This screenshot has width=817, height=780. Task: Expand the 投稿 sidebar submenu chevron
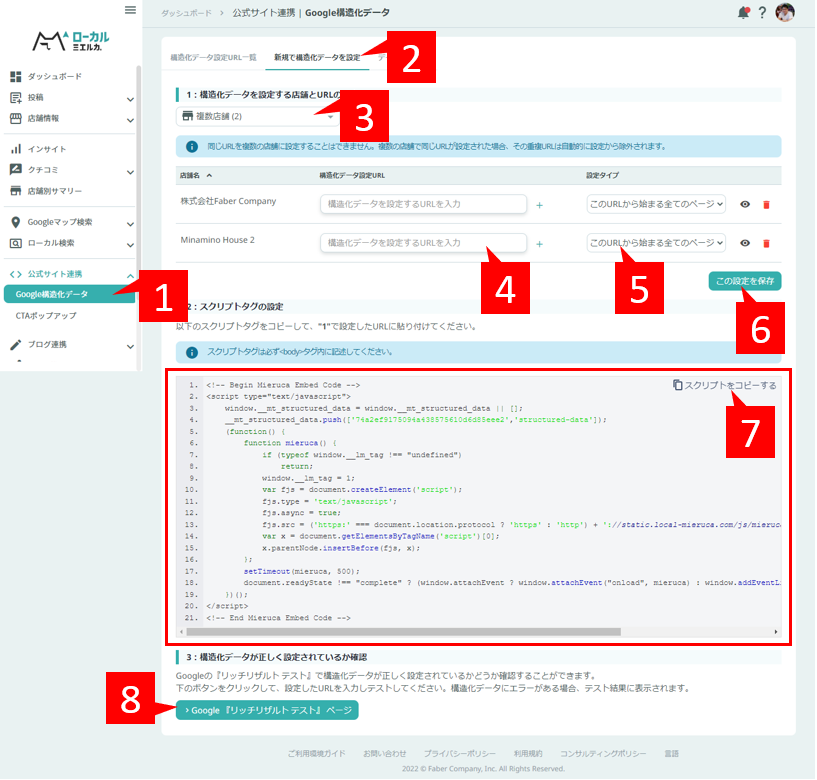(x=130, y=99)
